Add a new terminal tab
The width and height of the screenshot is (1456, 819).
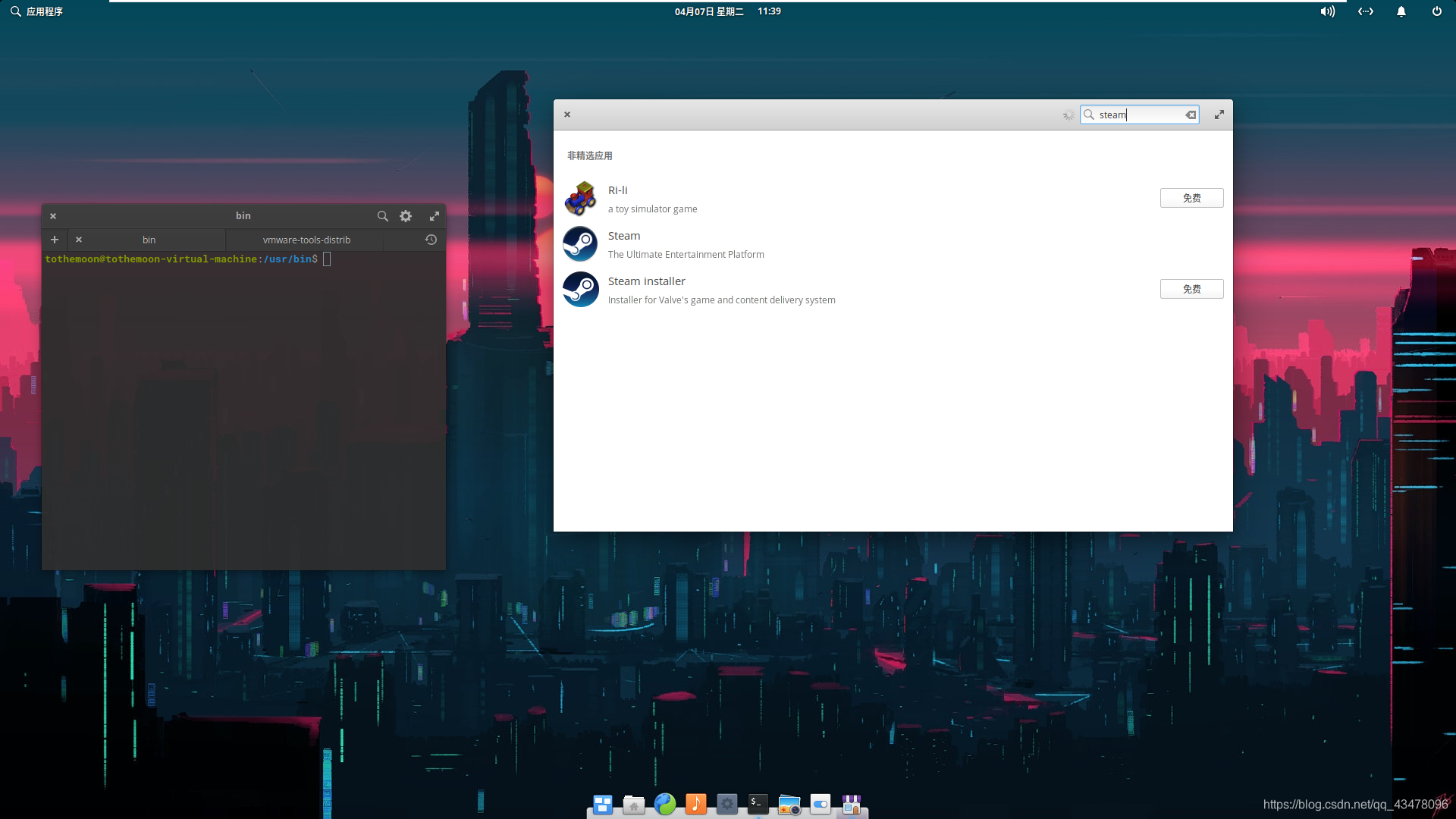[55, 240]
